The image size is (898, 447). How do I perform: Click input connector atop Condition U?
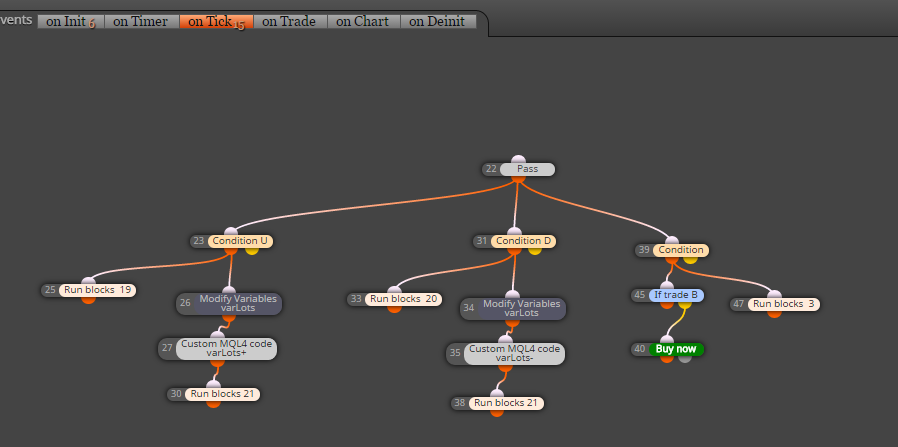231,232
